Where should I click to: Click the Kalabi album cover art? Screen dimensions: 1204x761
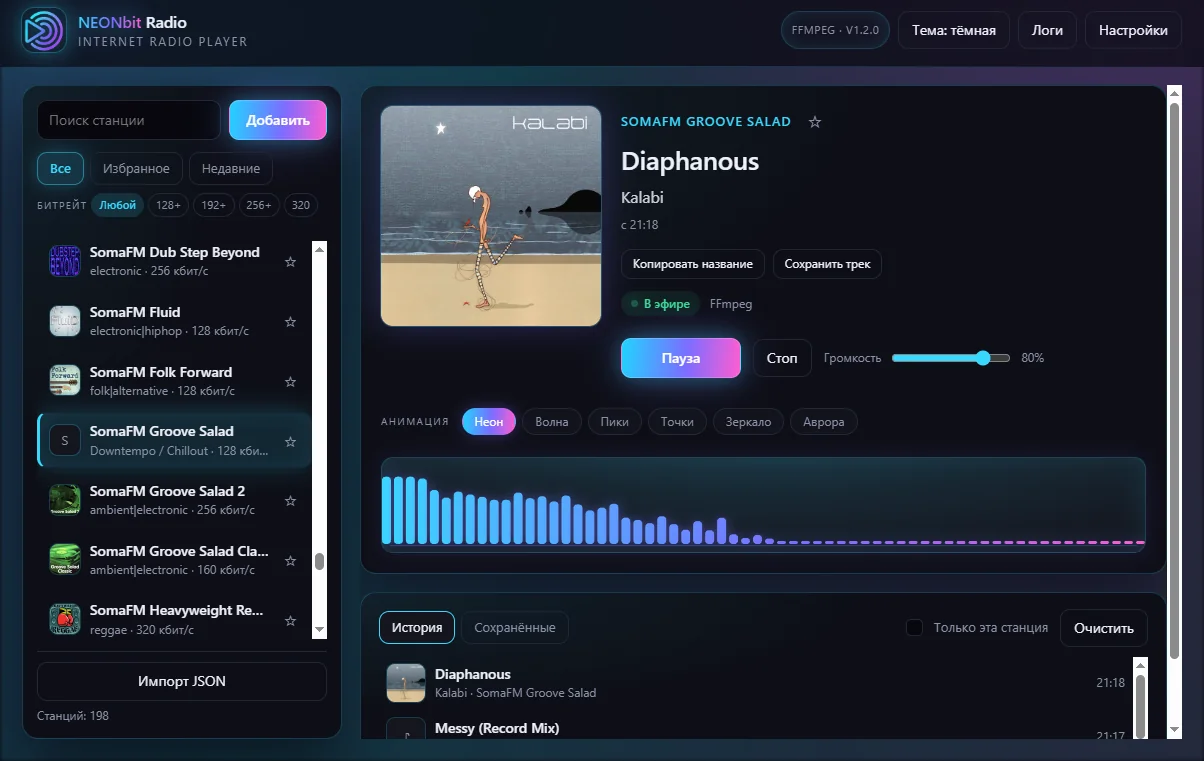point(491,216)
